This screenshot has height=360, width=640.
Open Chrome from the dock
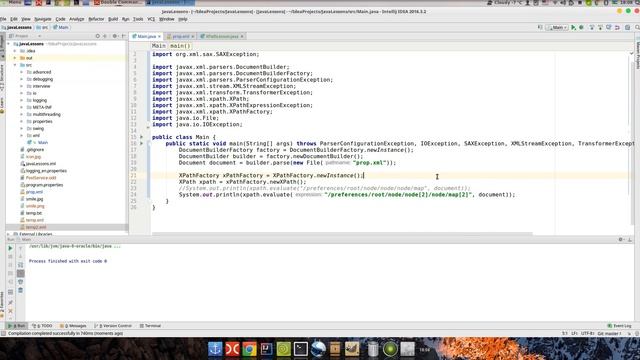(x=249, y=349)
